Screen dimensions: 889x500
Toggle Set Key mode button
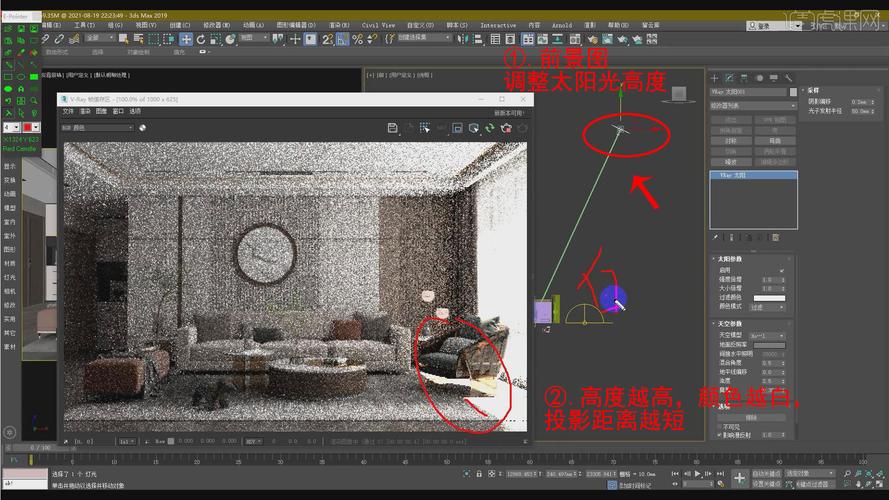point(767,484)
